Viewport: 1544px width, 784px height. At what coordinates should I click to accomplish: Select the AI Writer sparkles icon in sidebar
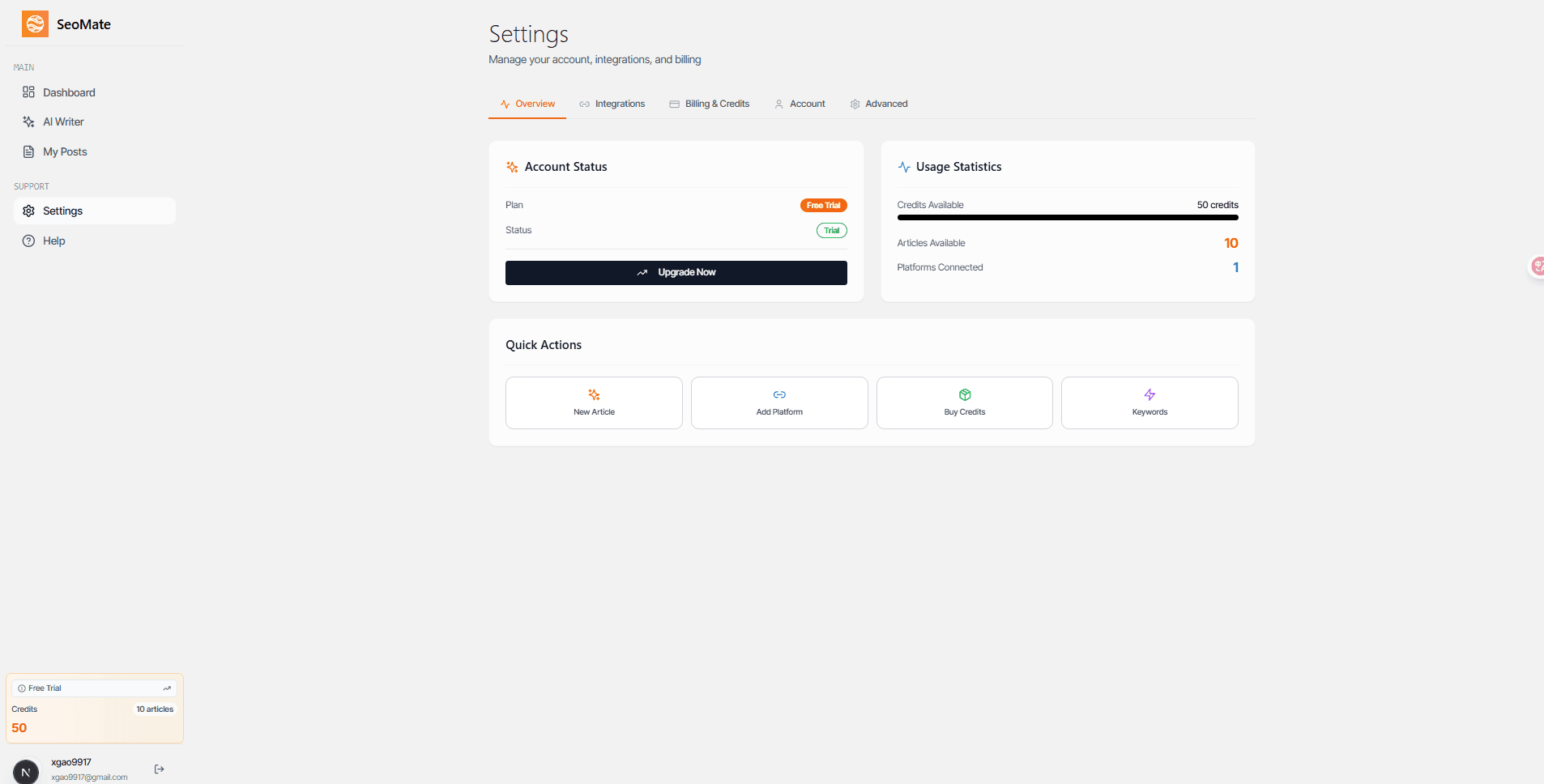[x=29, y=121]
